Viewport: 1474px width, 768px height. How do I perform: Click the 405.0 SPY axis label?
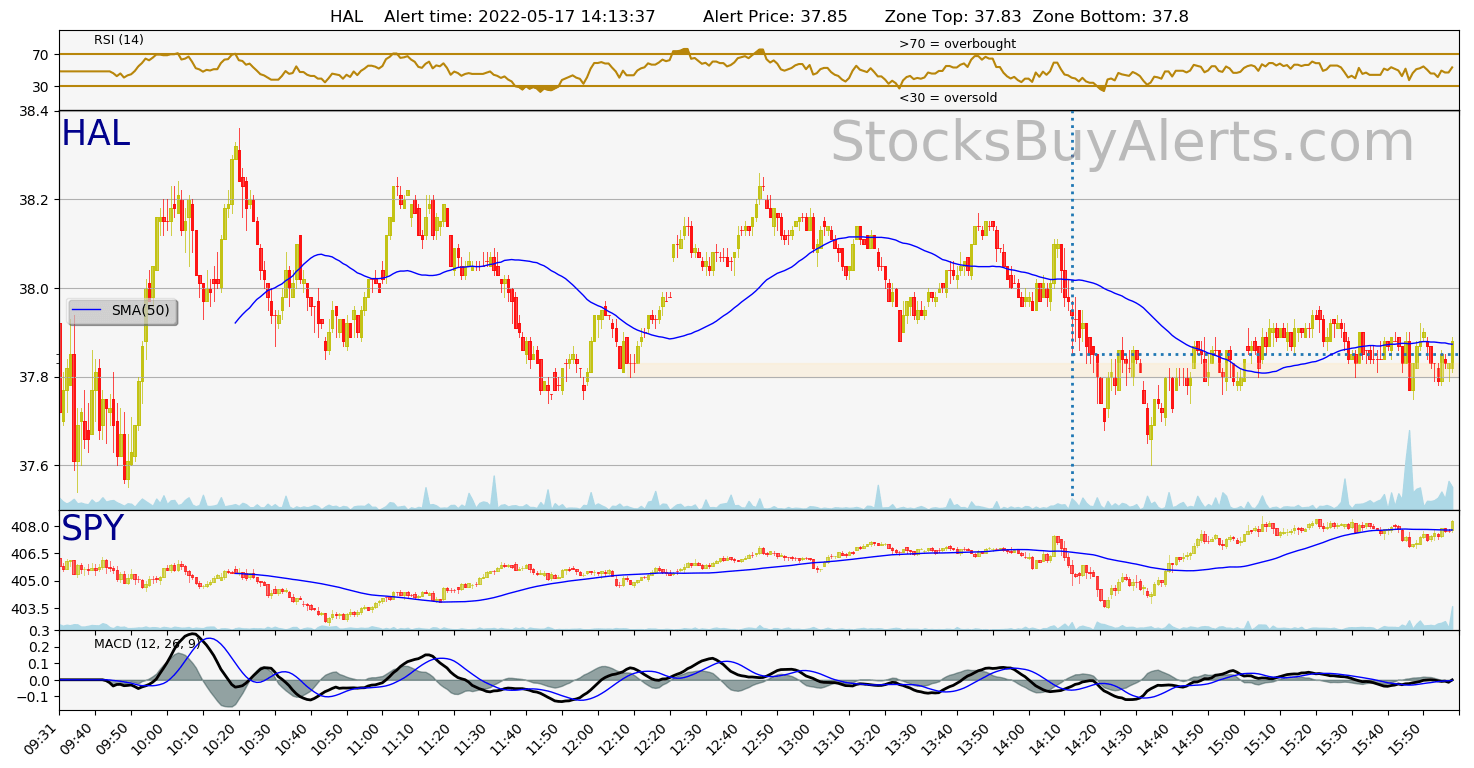click(29, 581)
